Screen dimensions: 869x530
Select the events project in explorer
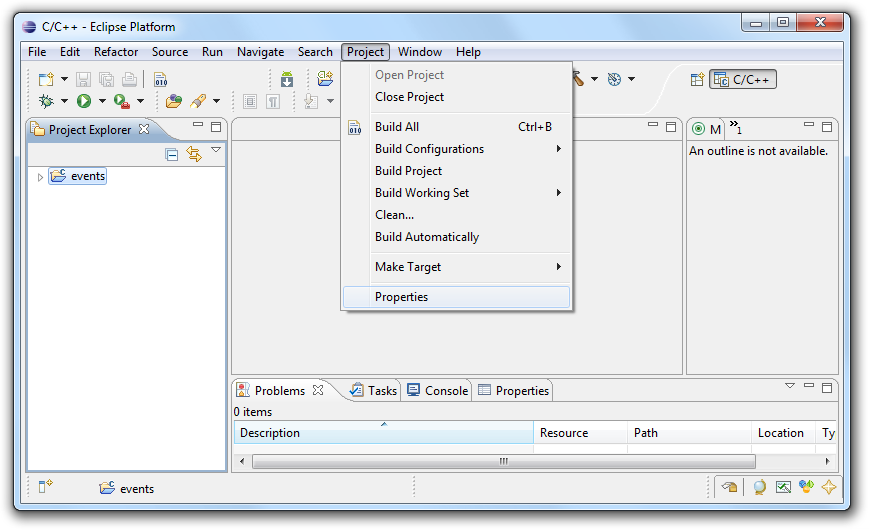(78, 176)
